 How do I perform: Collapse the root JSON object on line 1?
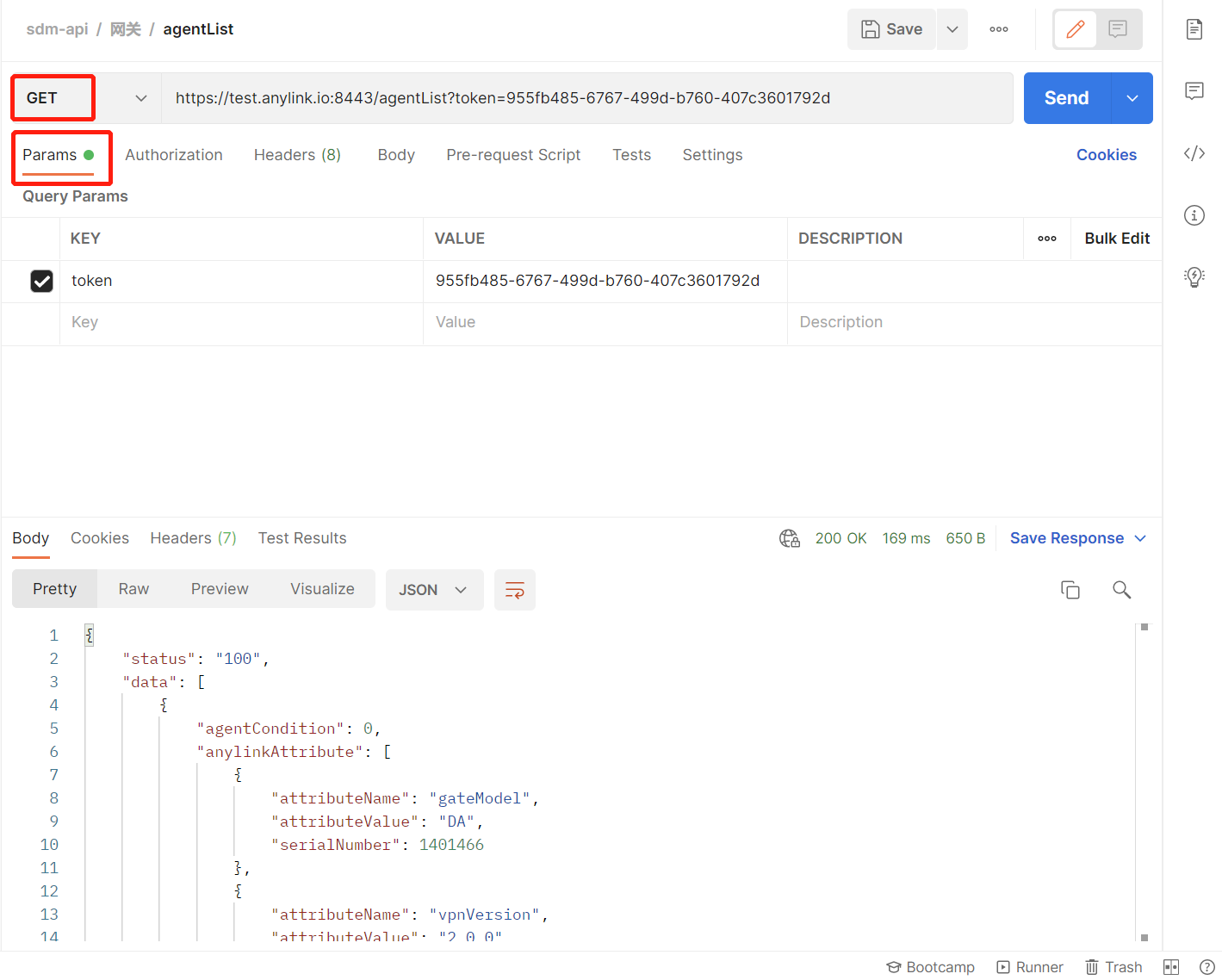pos(89,636)
